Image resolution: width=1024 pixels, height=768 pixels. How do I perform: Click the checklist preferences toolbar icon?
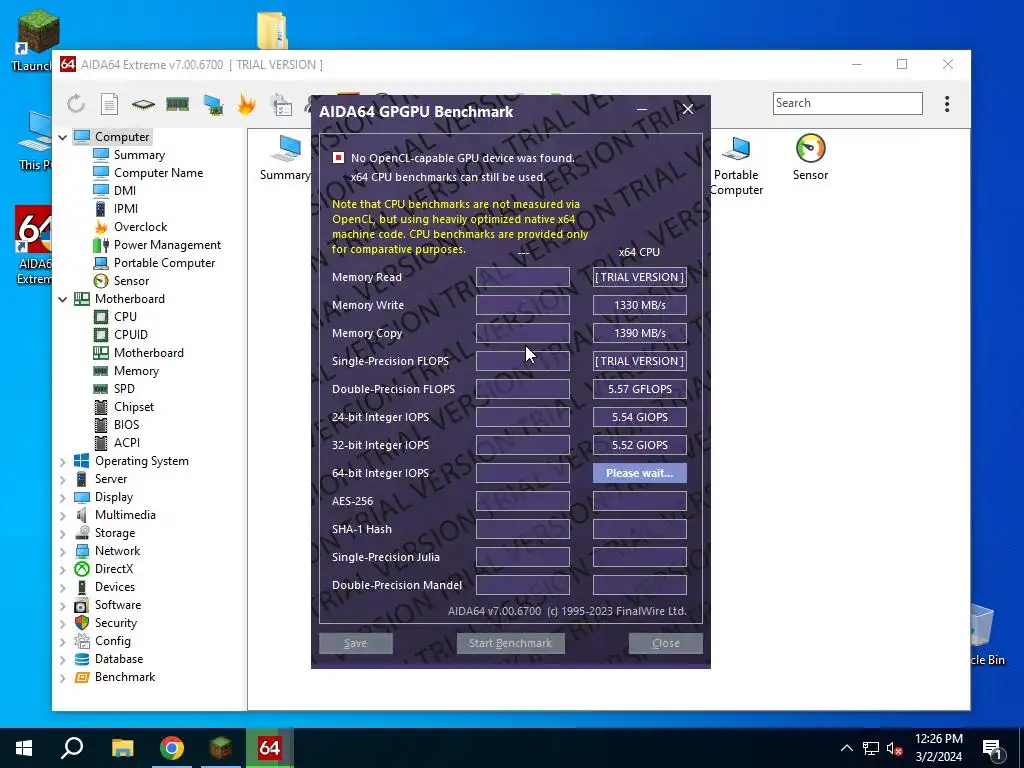(x=281, y=104)
